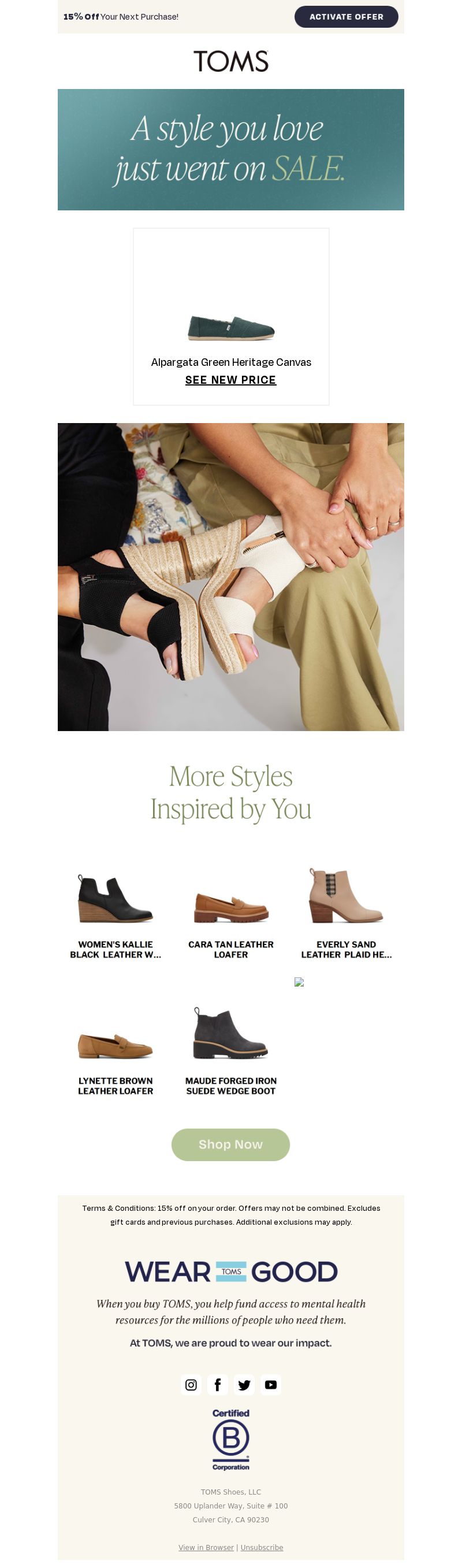Click the Certified B Corporation badge
The width and height of the screenshot is (462, 1568).
(231, 1440)
